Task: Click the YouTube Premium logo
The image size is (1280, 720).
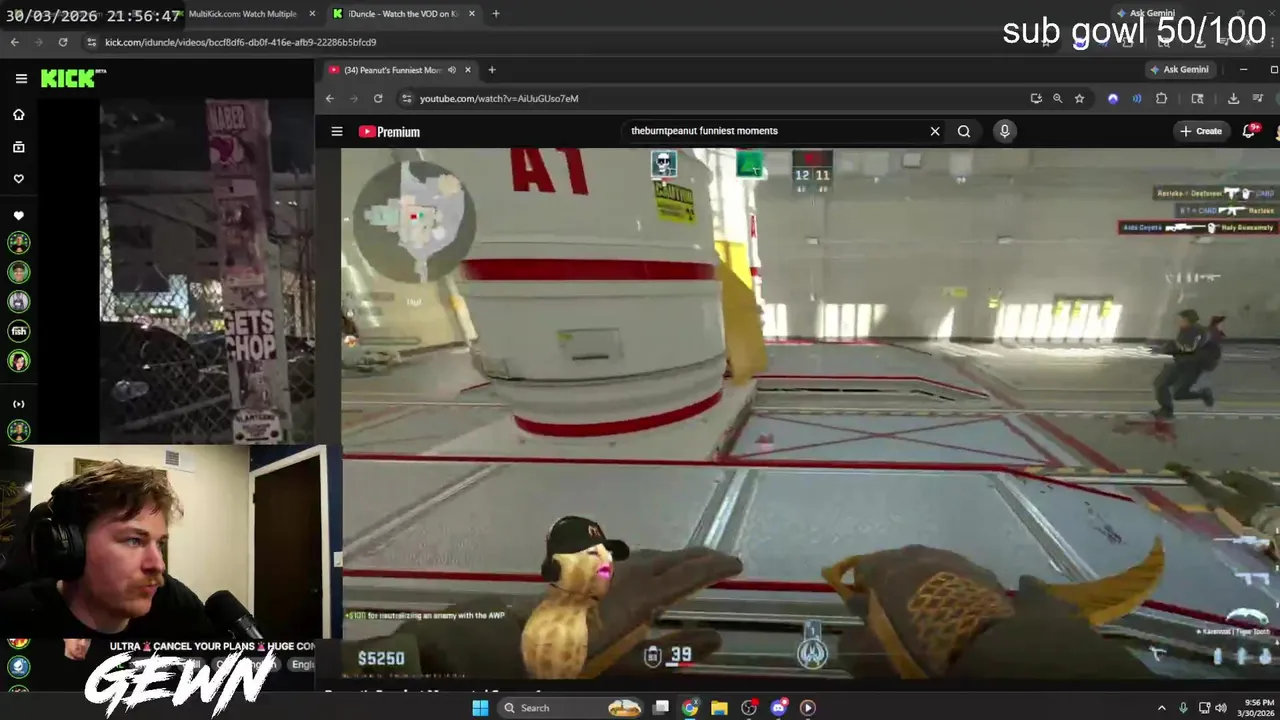Action: click(389, 131)
